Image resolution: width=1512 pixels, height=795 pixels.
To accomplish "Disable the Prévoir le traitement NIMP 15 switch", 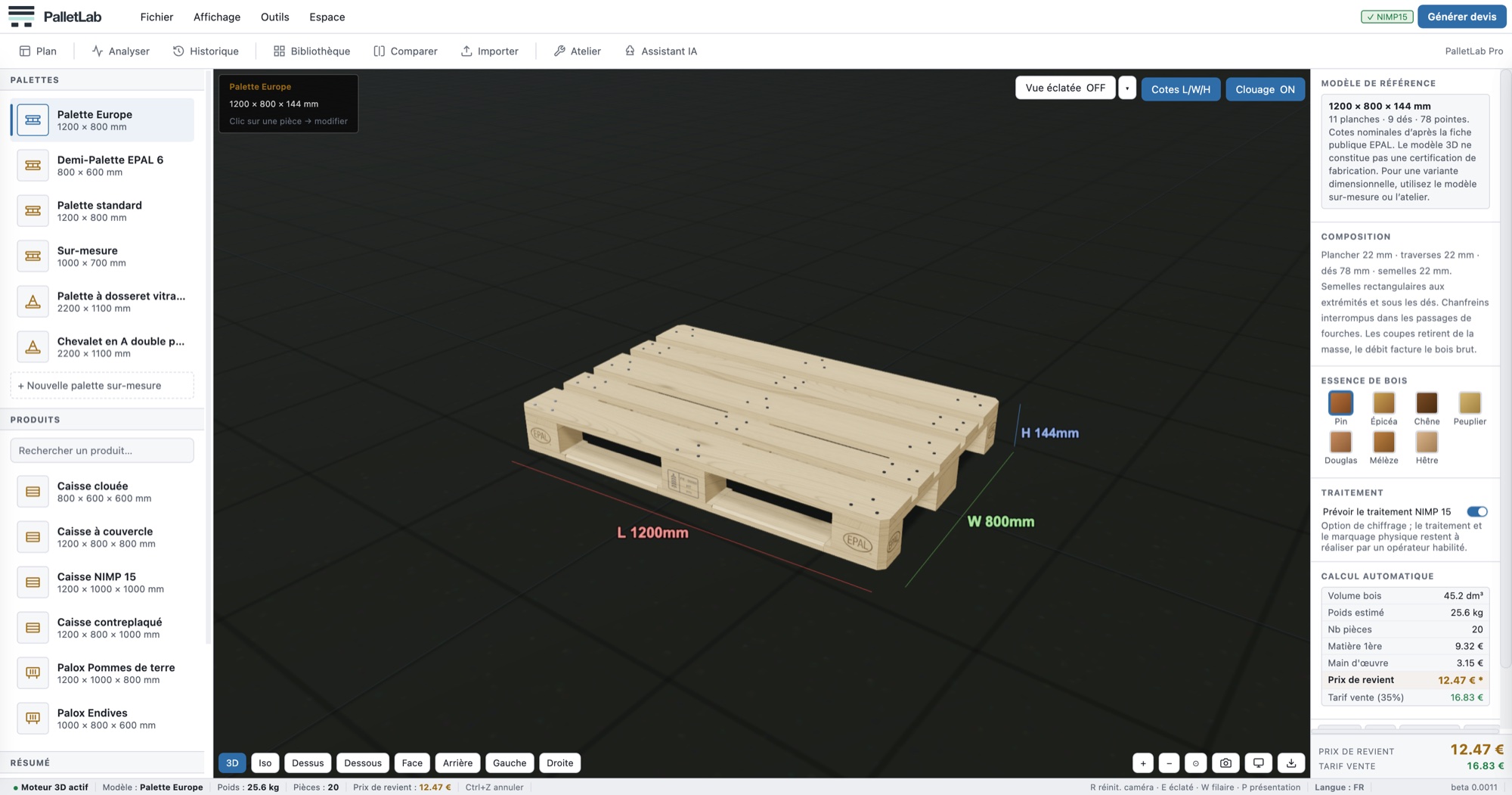I will click(1476, 512).
